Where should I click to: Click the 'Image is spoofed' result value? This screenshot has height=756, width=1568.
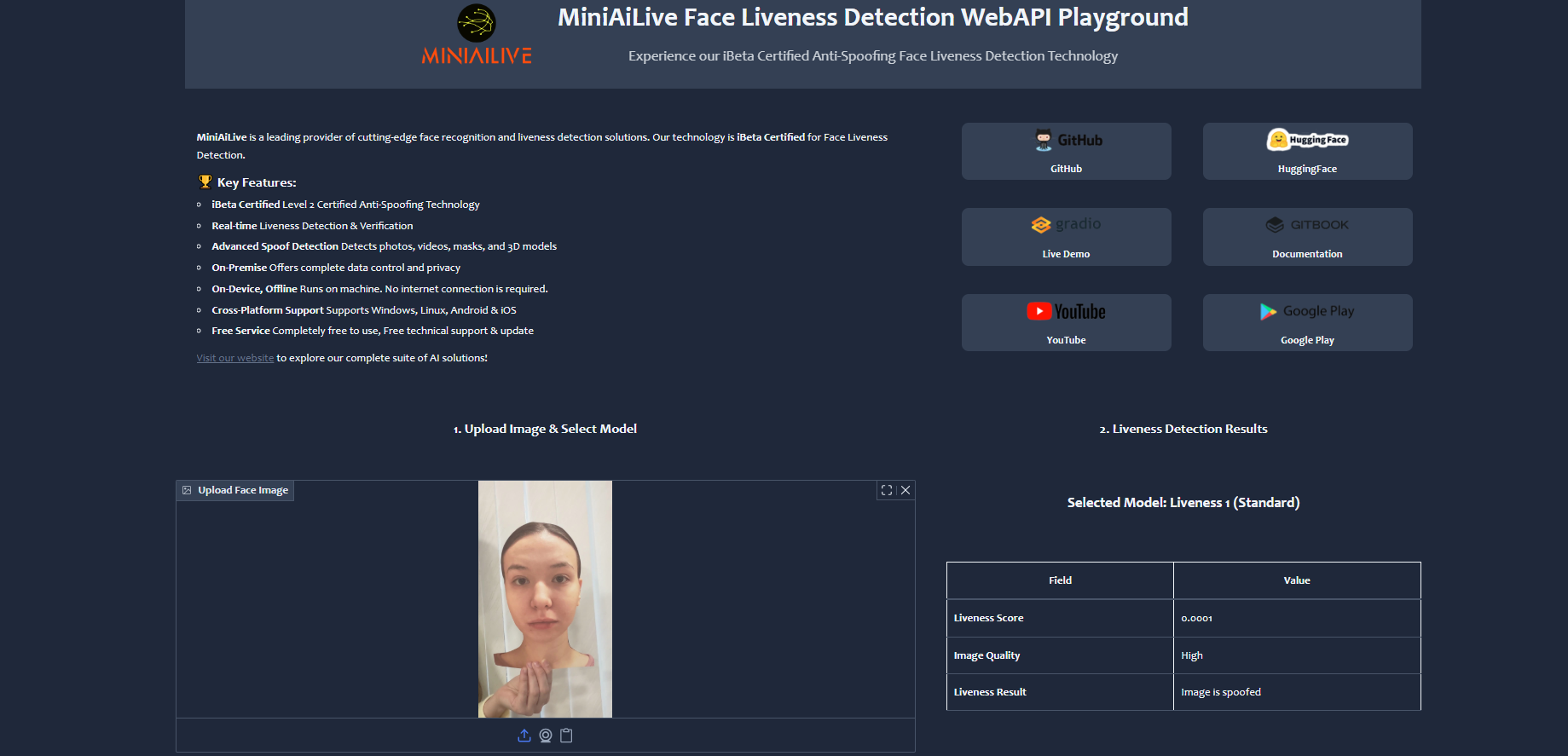click(1221, 692)
